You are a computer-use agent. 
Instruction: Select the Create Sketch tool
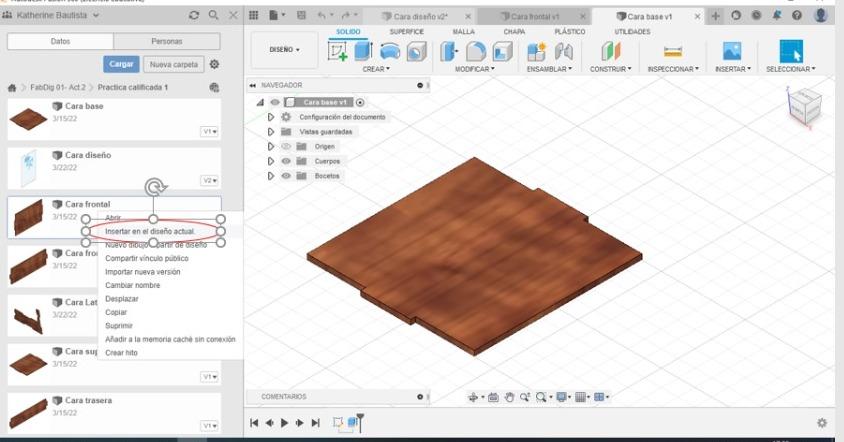tap(337, 52)
